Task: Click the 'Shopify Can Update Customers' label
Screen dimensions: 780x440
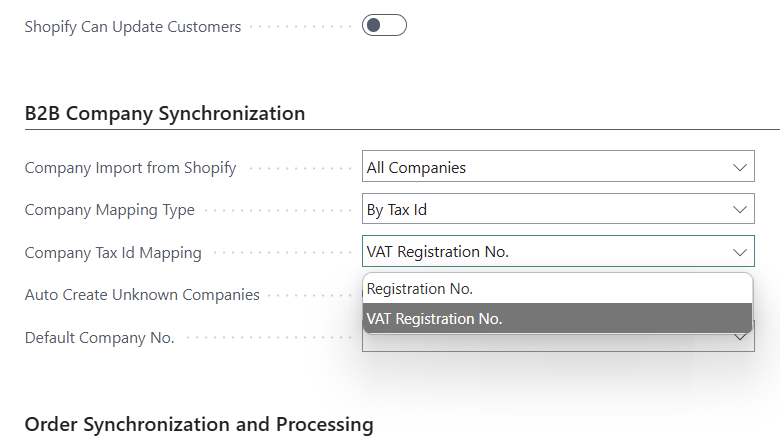Action: coord(133,27)
